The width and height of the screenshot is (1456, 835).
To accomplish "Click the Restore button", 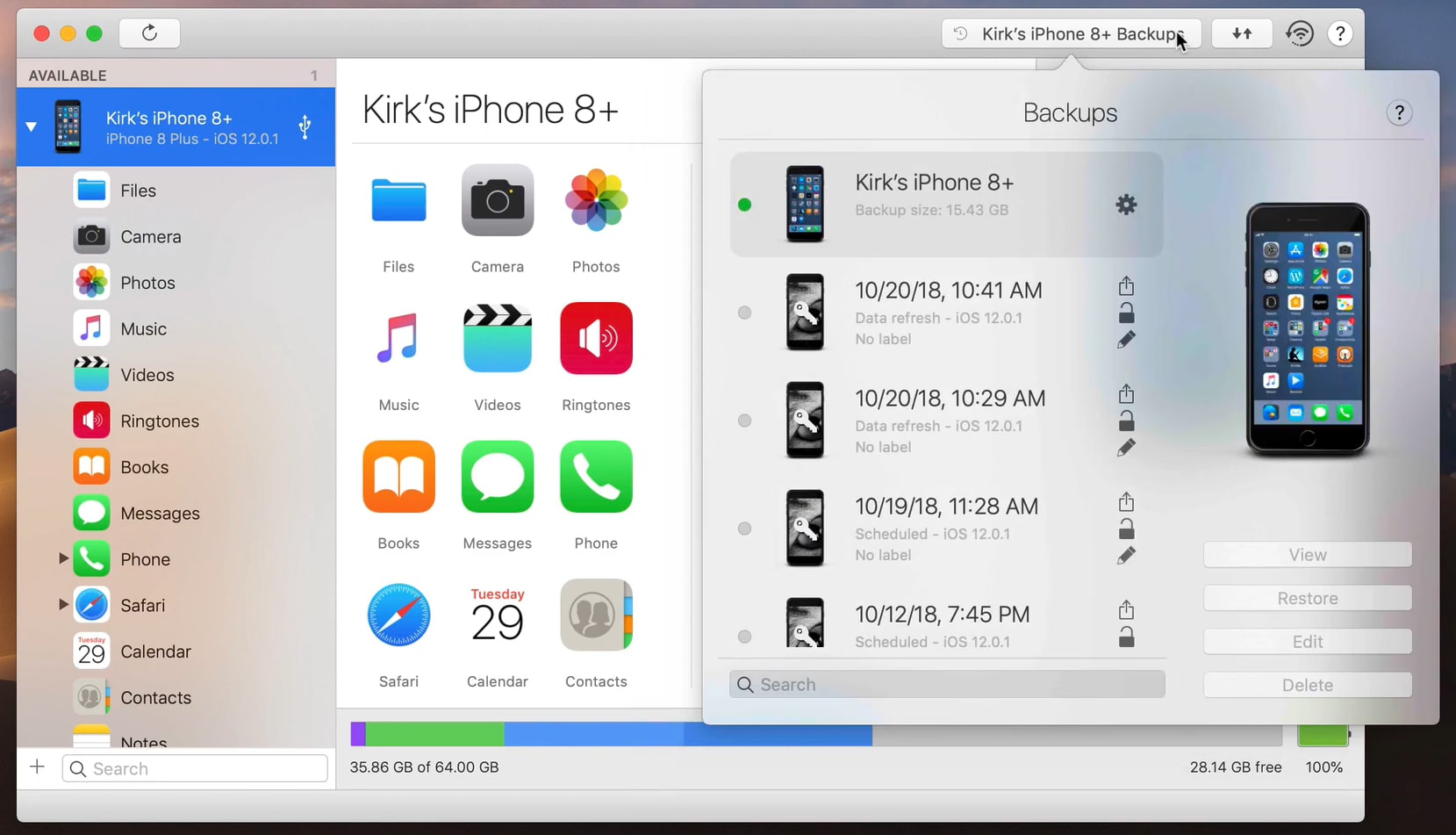I will click(1308, 598).
